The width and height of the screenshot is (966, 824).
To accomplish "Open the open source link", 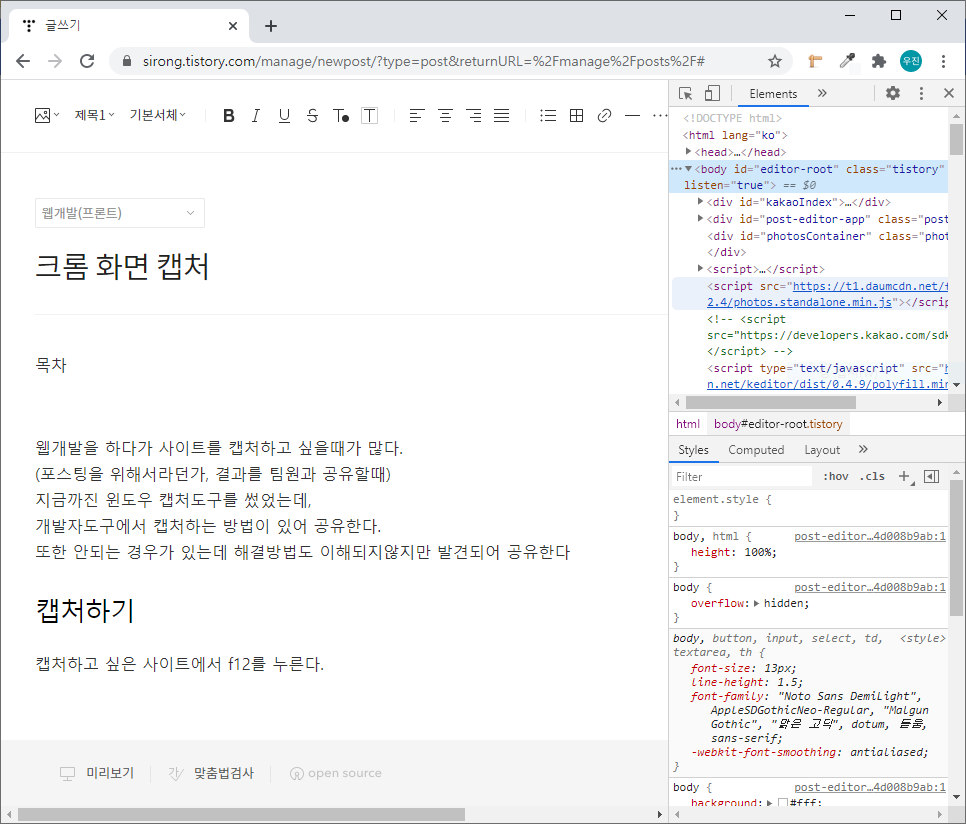I will [336, 773].
